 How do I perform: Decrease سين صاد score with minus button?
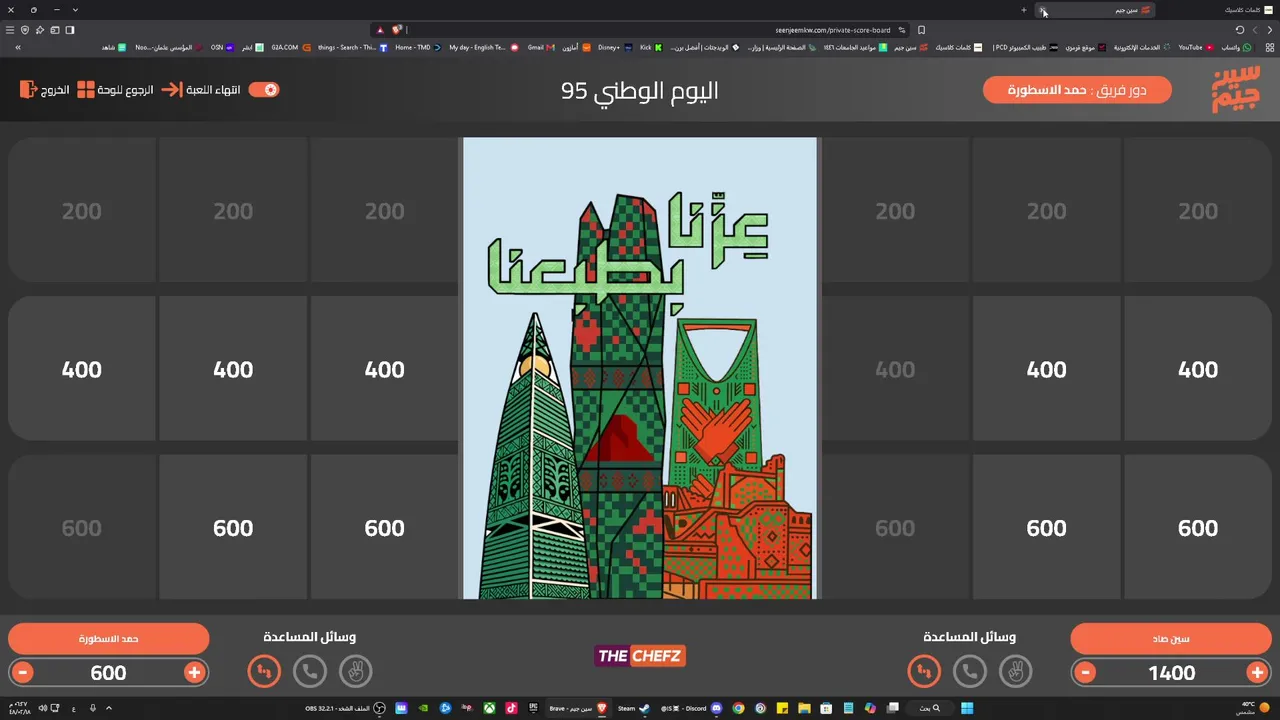click(x=1085, y=673)
